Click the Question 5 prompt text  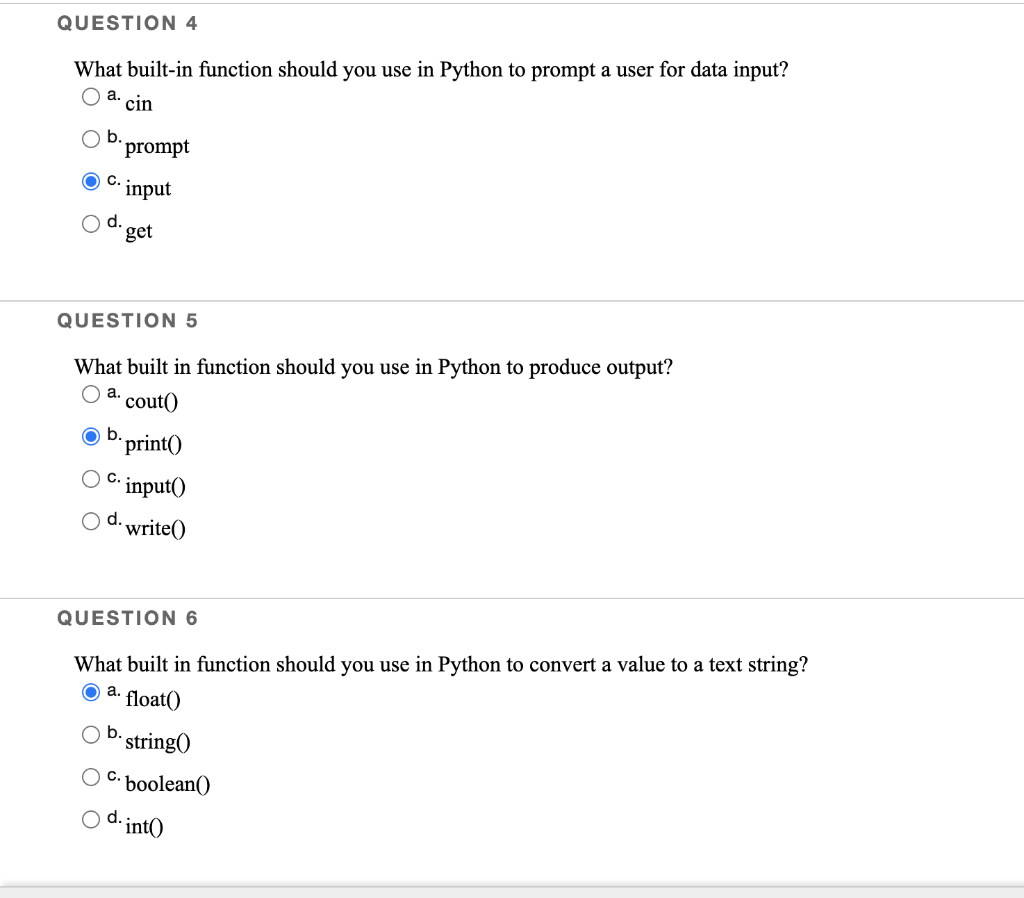pyautogui.click(x=373, y=366)
